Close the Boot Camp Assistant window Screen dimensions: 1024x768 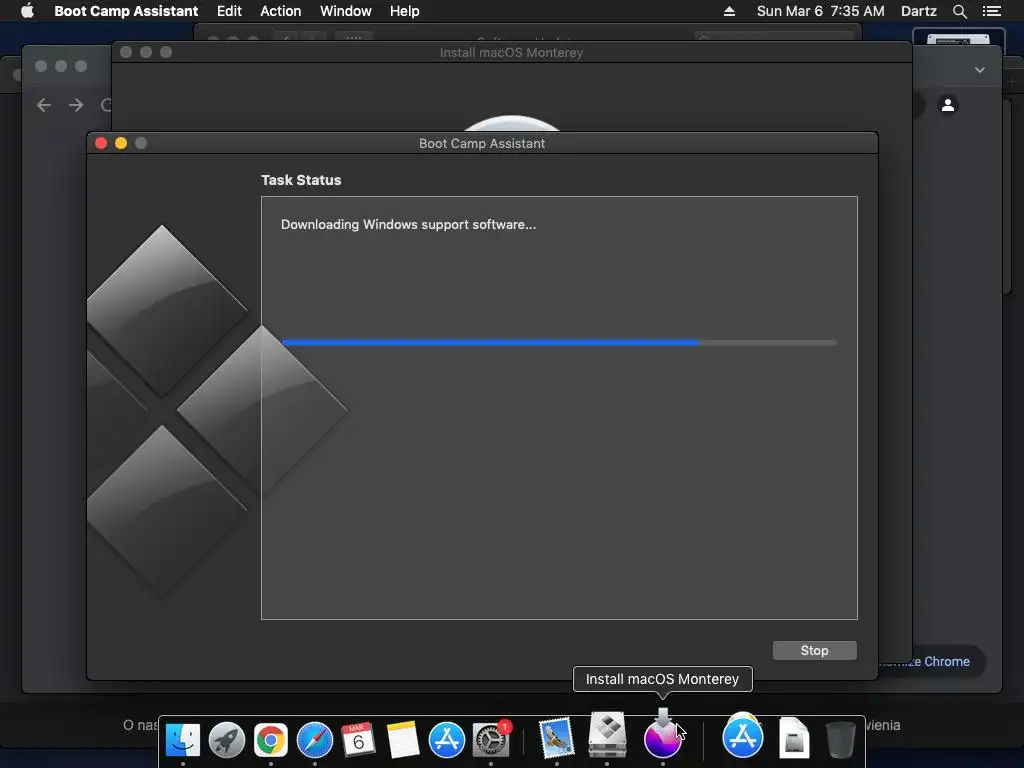pos(101,143)
